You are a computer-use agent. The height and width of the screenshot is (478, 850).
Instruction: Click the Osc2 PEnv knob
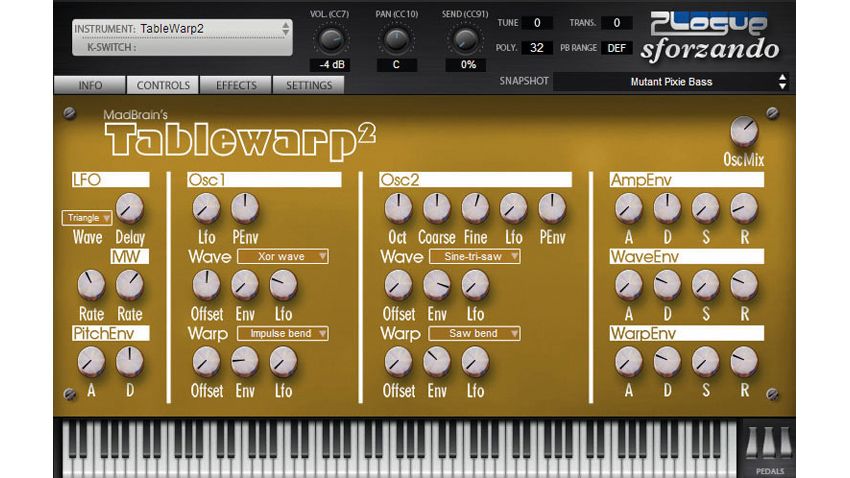(552, 208)
